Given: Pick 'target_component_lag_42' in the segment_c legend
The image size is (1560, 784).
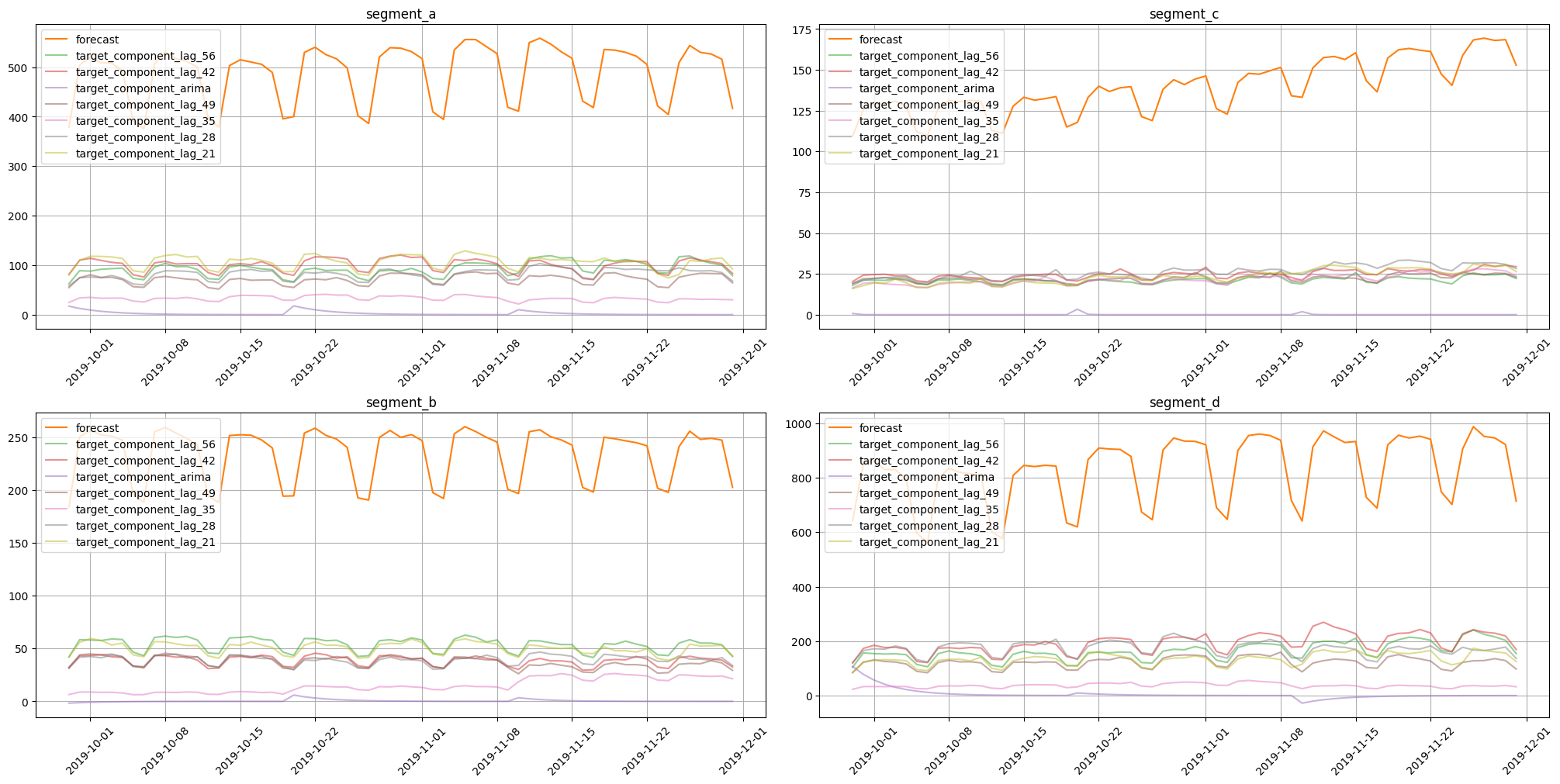Looking at the screenshot, I should (x=929, y=72).
